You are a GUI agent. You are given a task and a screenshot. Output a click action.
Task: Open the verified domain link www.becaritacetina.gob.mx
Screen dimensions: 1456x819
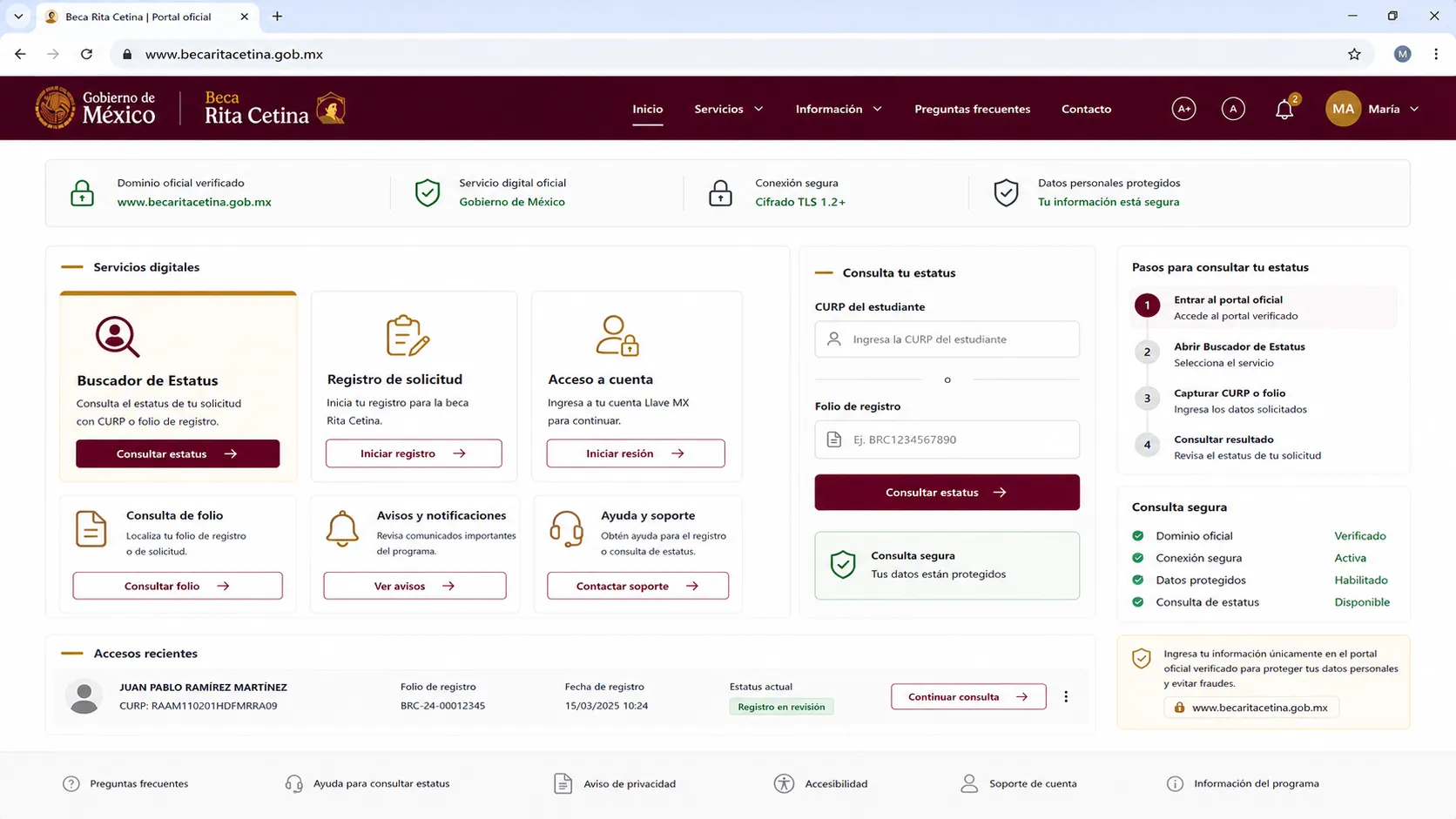[194, 202]
